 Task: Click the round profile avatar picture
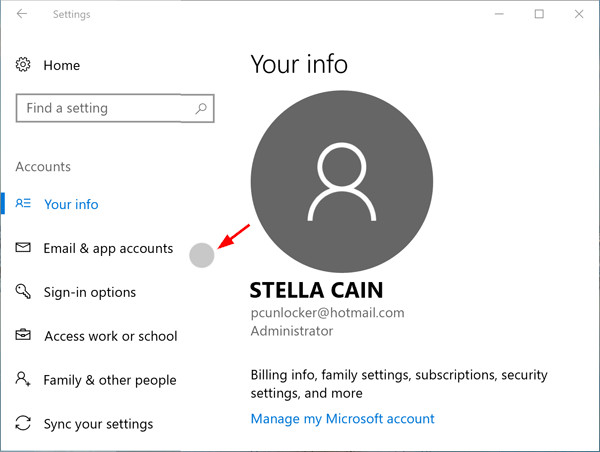[x=341, y=177]
